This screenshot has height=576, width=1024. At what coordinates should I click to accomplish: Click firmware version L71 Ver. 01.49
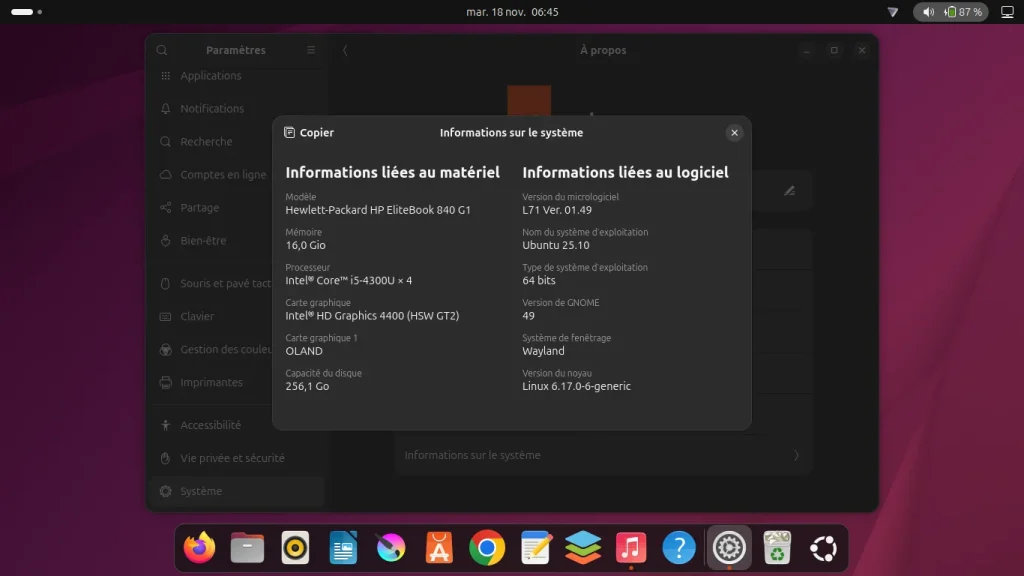pyautogui.click(x=556, y=210)
